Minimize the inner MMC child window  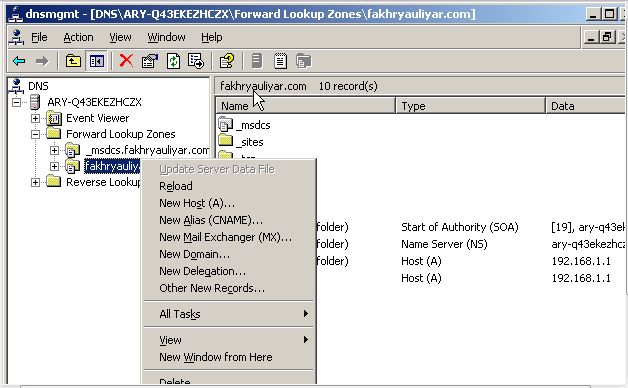[x=591, y=37]
